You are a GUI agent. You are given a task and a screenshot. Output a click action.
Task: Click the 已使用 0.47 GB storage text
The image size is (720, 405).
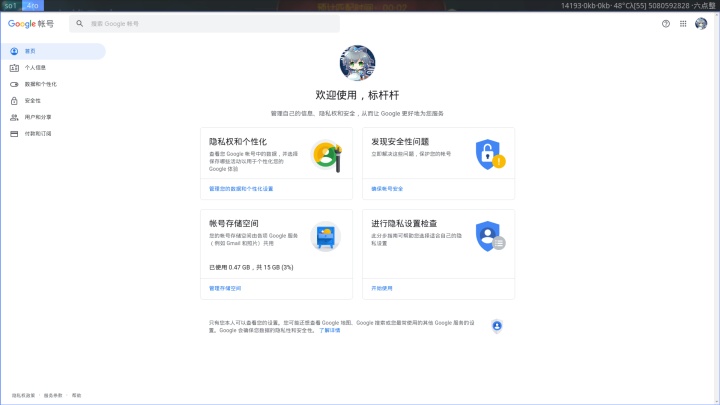click(251, 267)
